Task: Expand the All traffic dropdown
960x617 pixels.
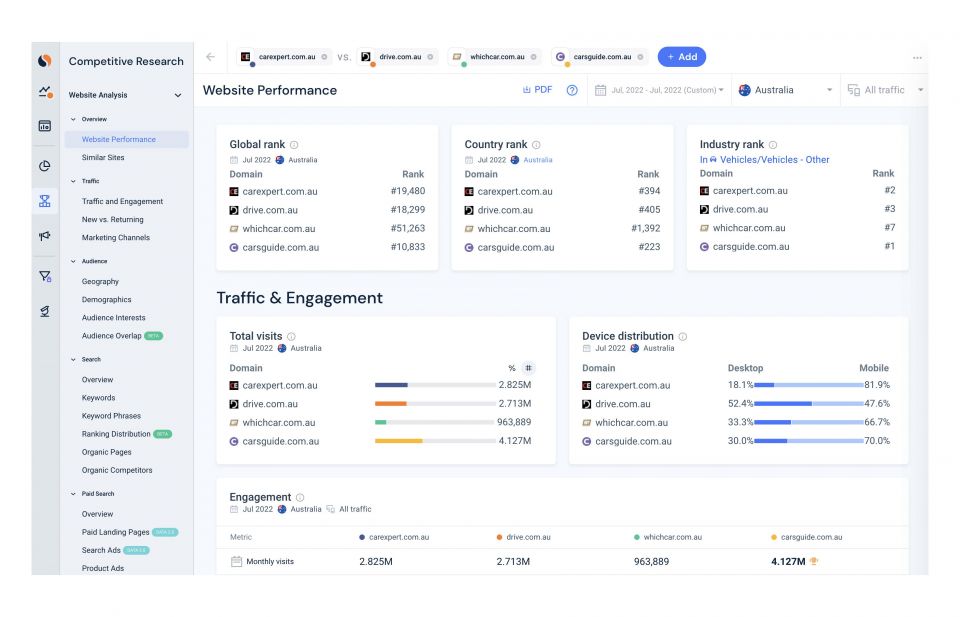Action: (x=884, y=90)
